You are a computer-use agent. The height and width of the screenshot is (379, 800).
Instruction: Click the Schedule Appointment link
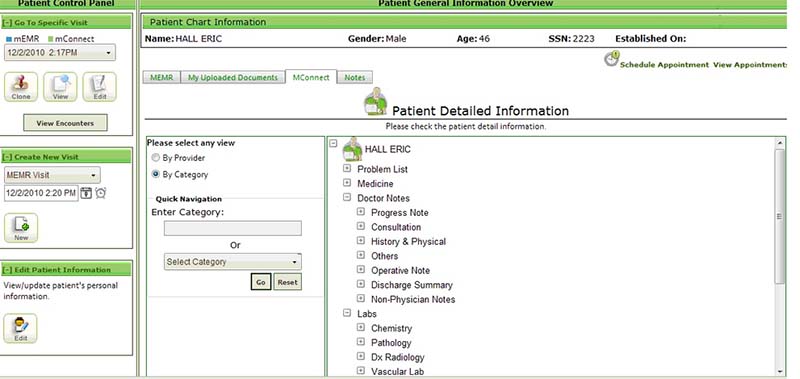click(x=664, y=65)
